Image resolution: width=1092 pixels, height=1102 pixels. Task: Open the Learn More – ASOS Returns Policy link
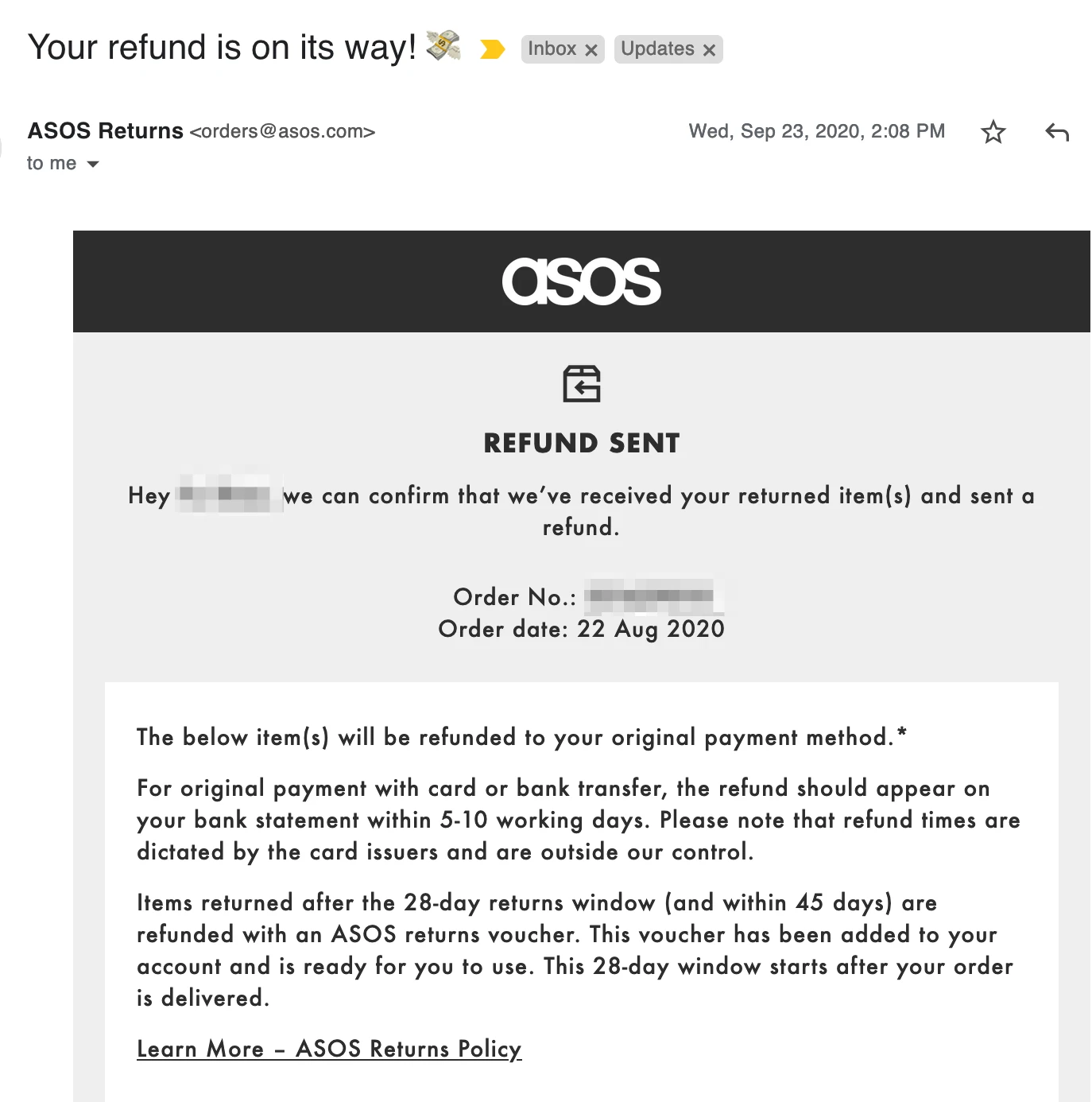329,1049
